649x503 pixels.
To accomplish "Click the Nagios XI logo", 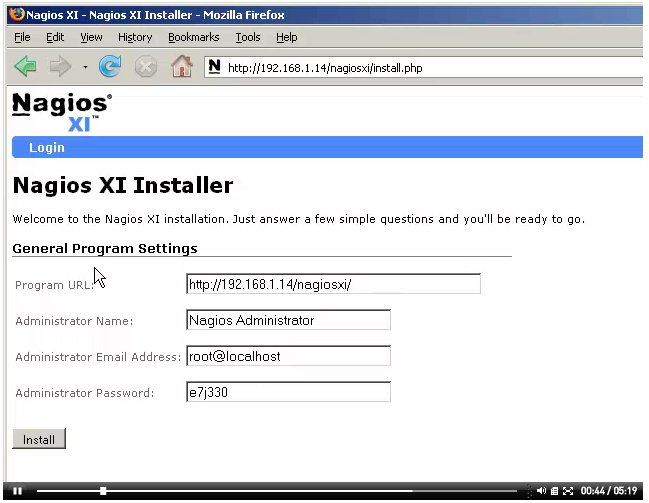I will [x=62, y=112].
